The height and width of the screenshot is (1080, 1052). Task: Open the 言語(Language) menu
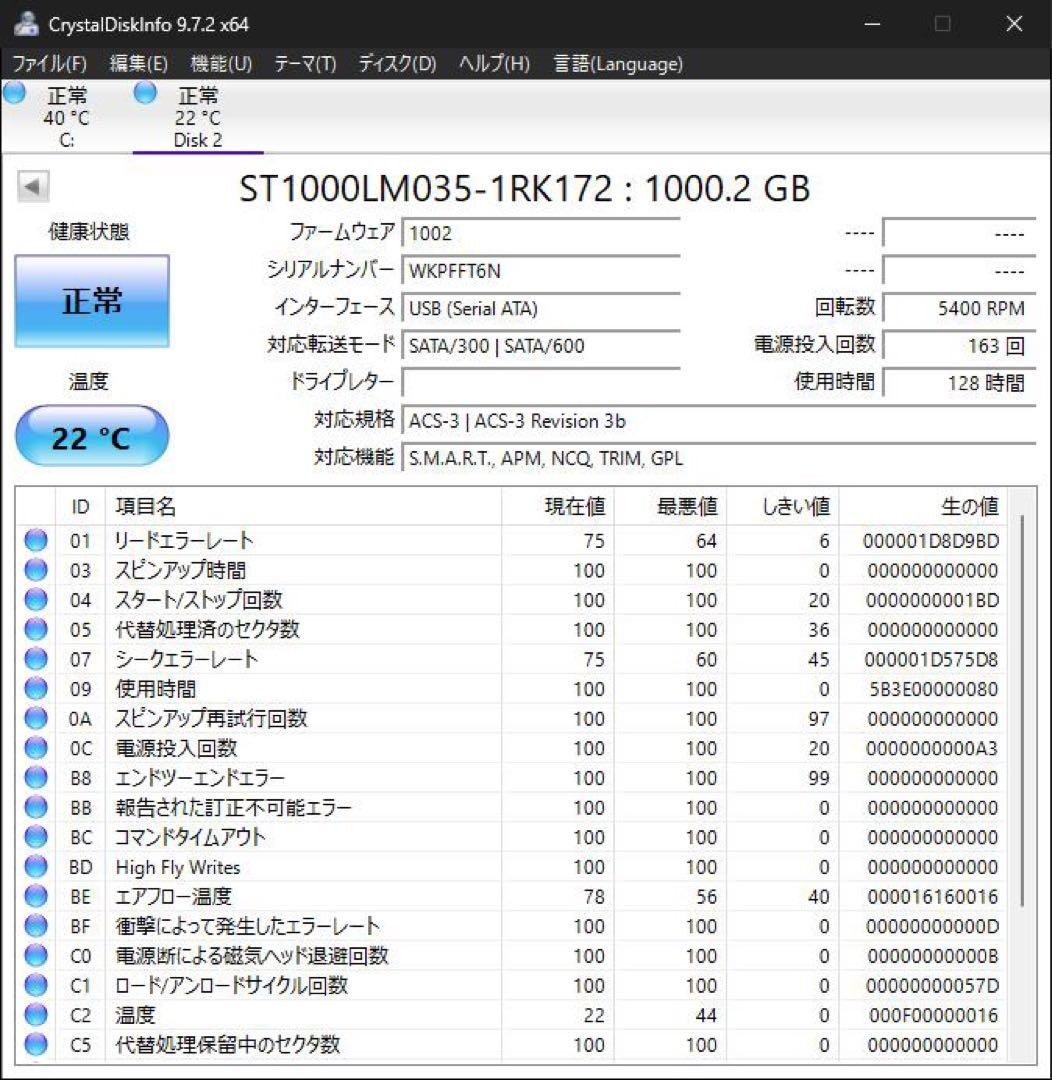tap(617, 63)
